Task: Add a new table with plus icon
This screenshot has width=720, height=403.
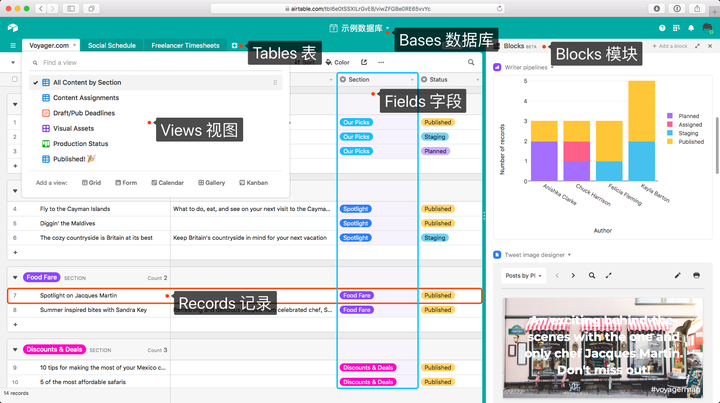Action: tap(234, 45)
